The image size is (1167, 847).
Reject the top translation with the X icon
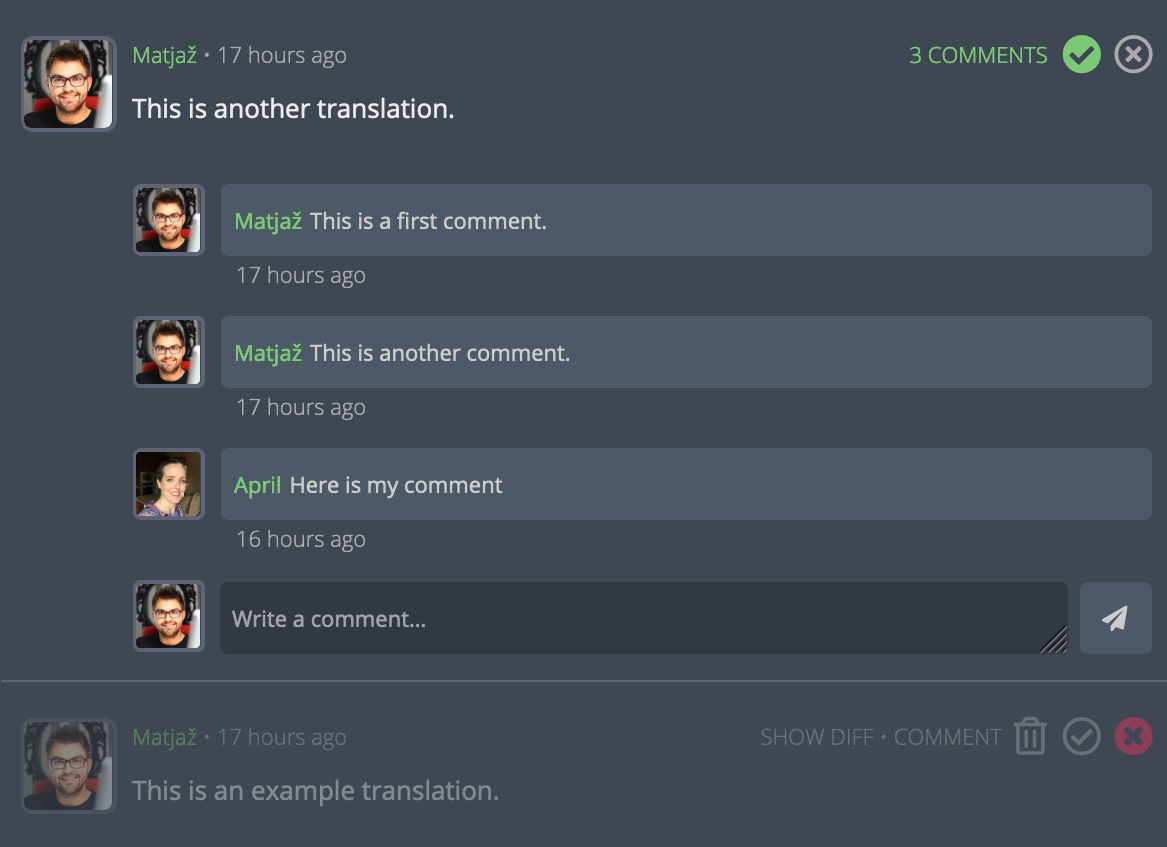click(1133, 54)
